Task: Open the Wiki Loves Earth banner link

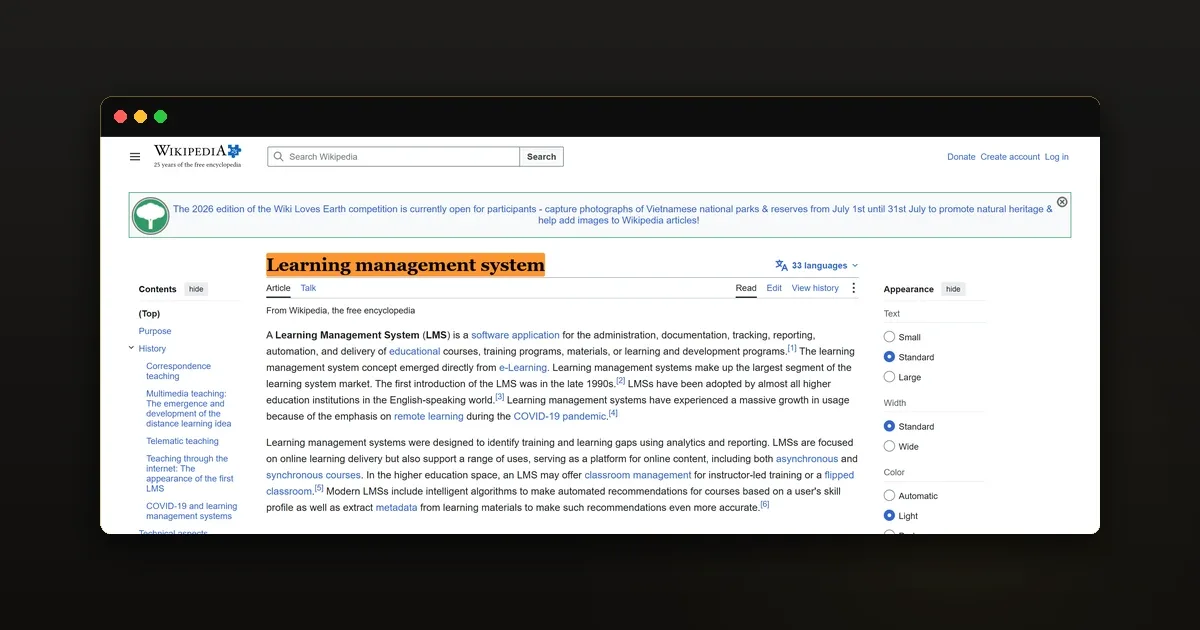Action: click(612, 215)
